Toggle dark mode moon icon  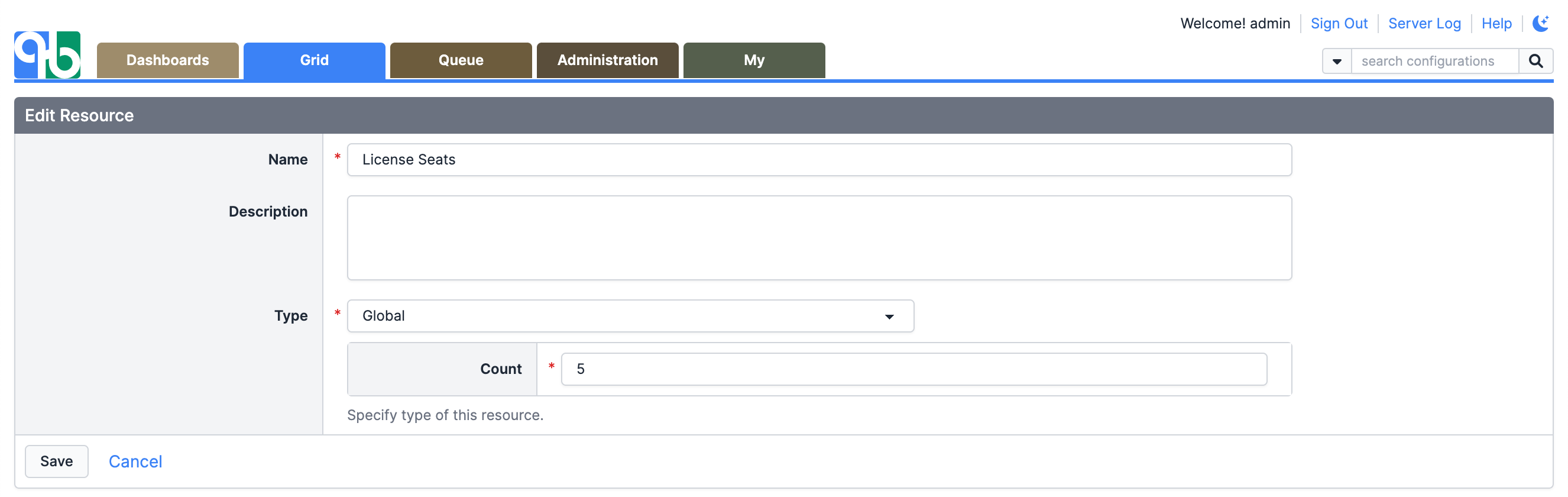[1540, 24]
